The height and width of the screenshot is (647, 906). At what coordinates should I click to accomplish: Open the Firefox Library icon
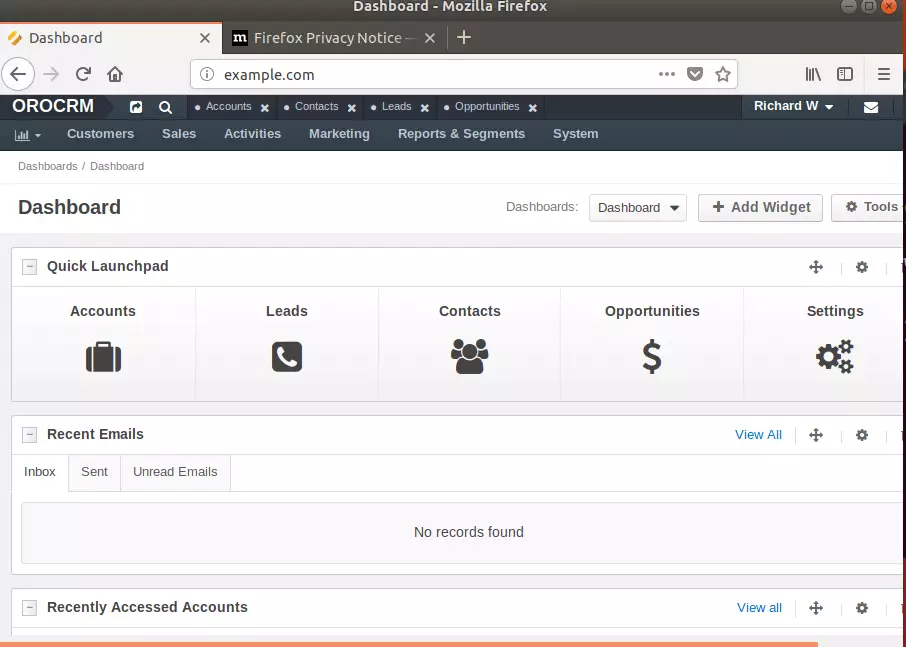pos(813,74)
